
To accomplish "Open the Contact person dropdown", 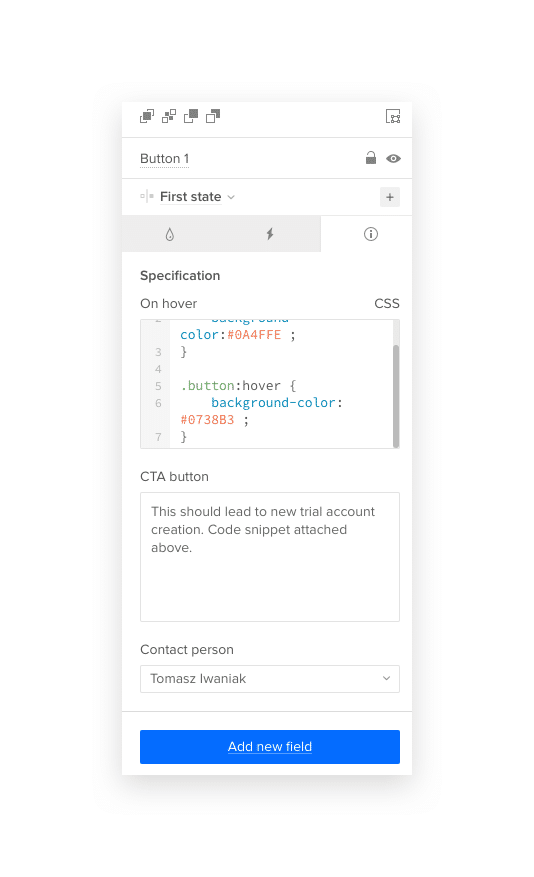I will point(270,679).
